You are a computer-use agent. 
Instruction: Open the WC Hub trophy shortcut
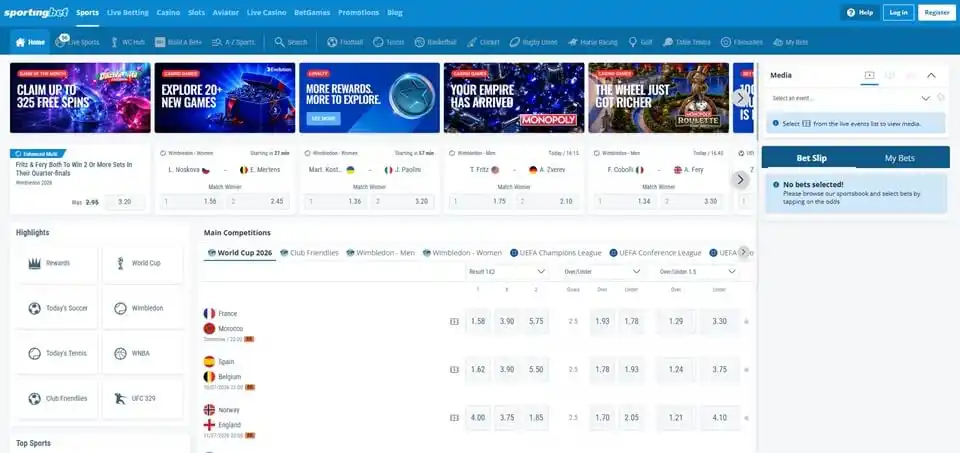[128, 42]
